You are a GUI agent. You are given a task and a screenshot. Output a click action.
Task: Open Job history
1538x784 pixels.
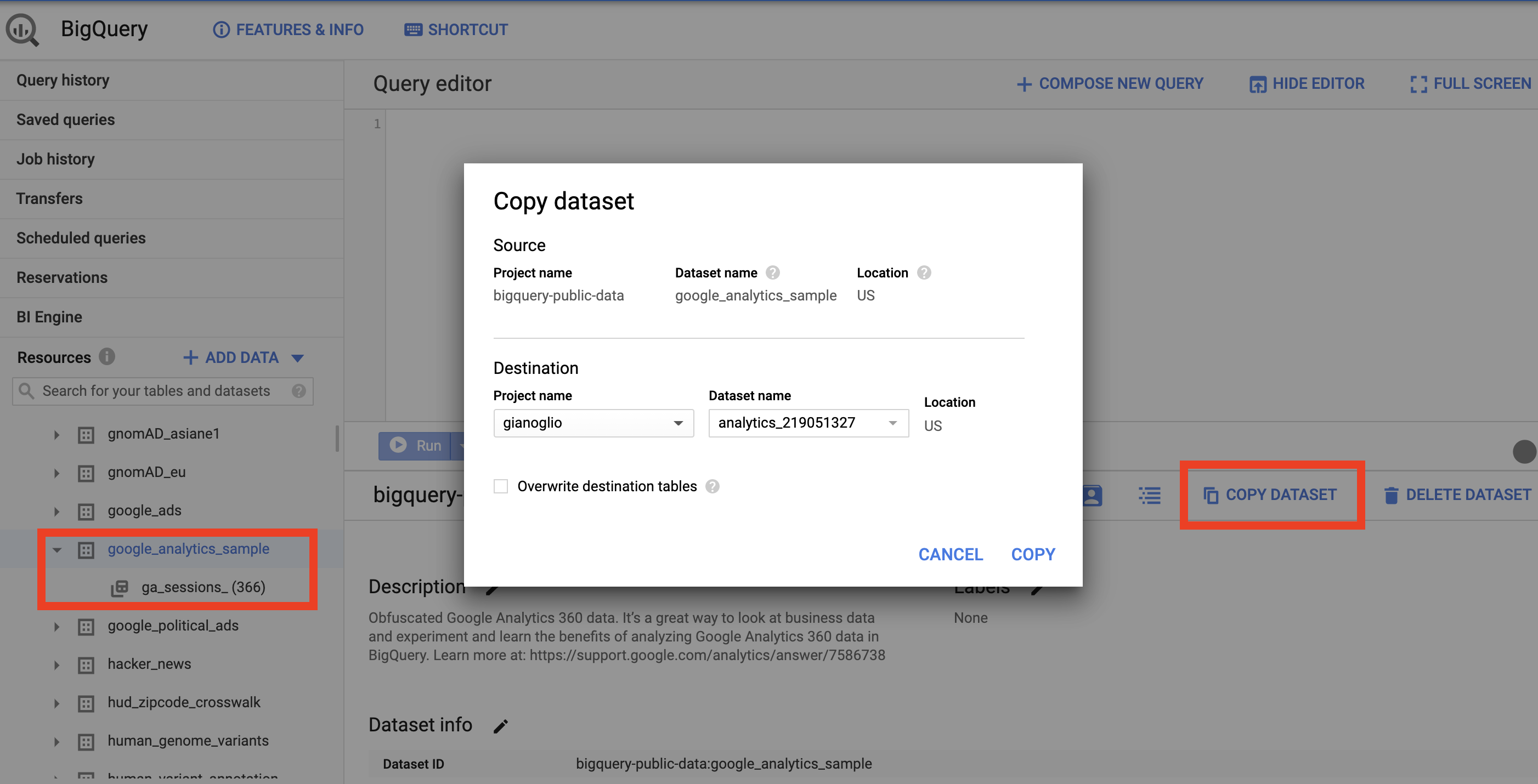(55, 158)
